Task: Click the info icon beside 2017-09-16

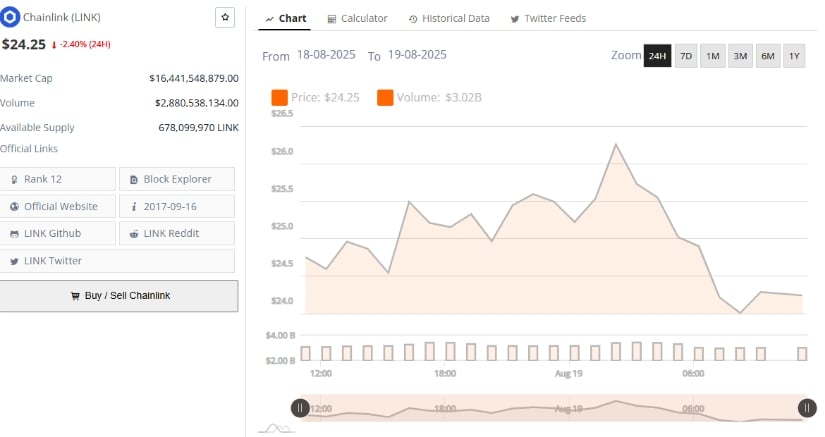Action: [134, 207]
